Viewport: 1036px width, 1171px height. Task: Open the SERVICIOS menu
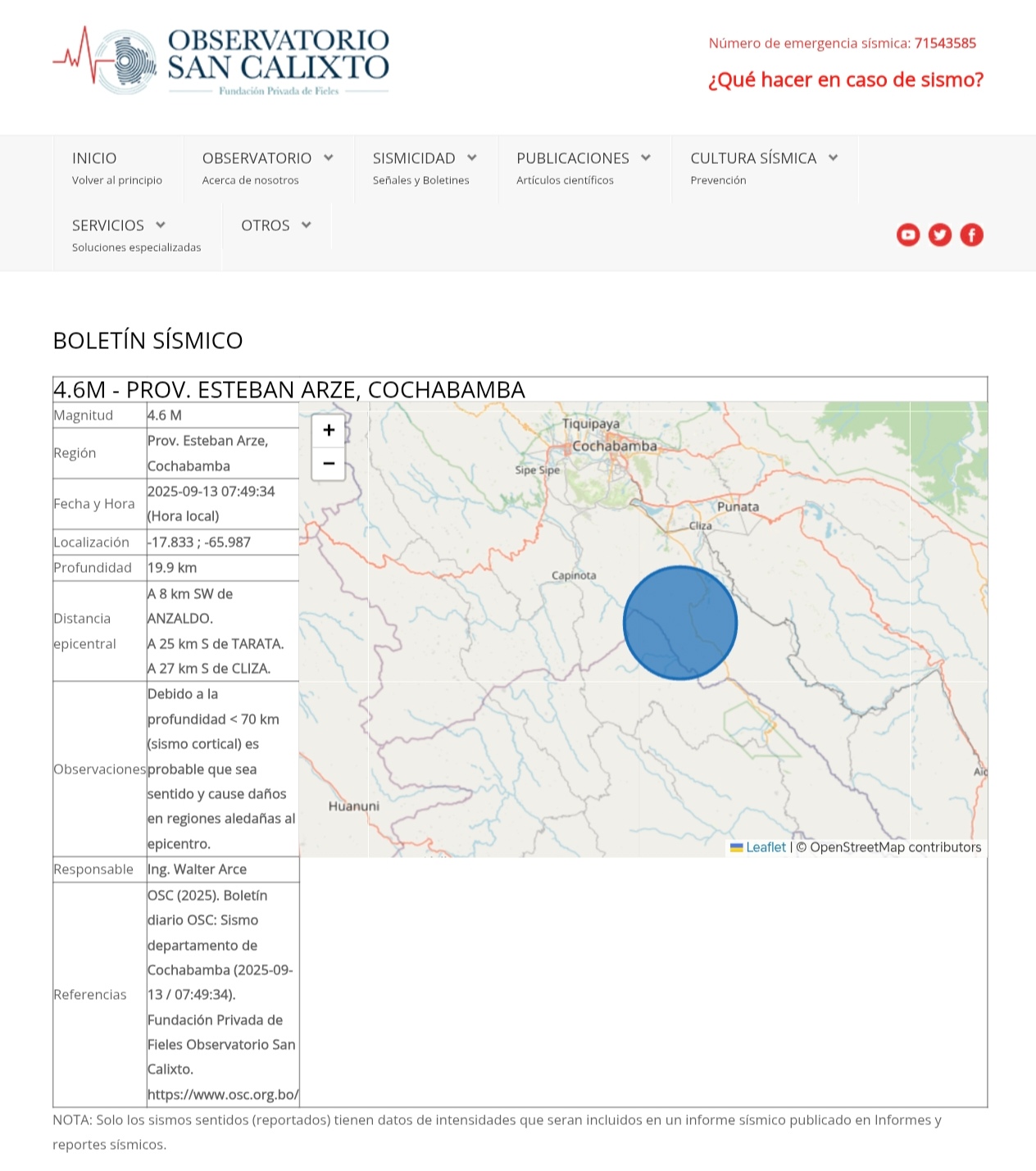click(137, 235)
